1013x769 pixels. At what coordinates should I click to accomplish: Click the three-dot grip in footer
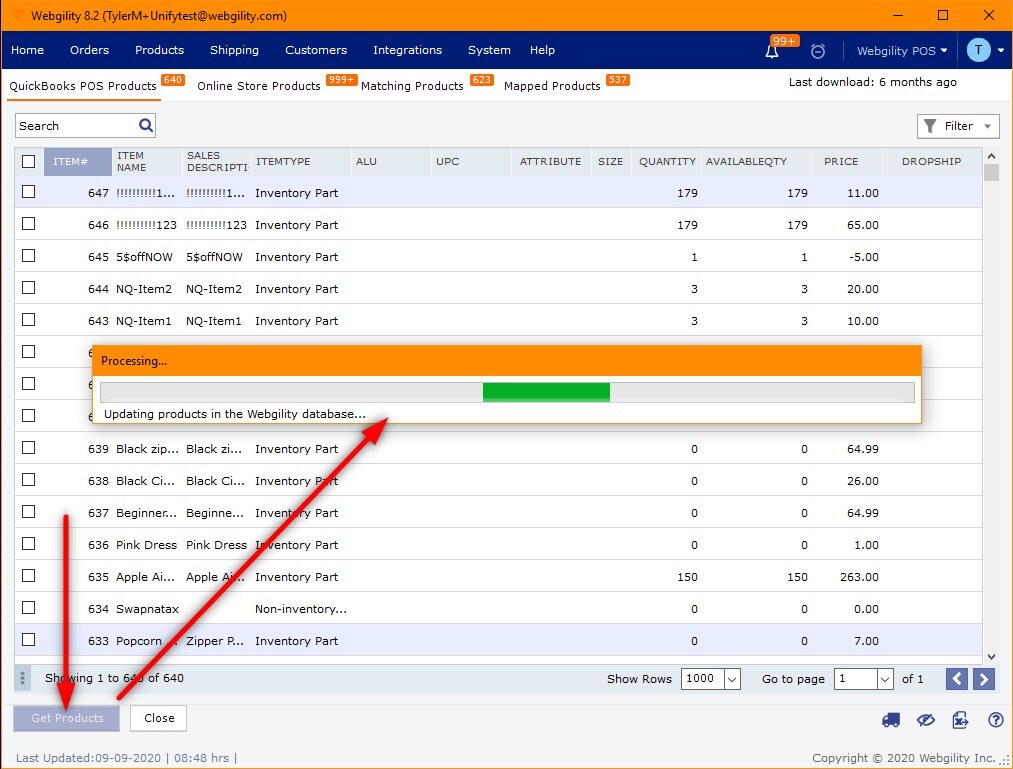[23, 678]
